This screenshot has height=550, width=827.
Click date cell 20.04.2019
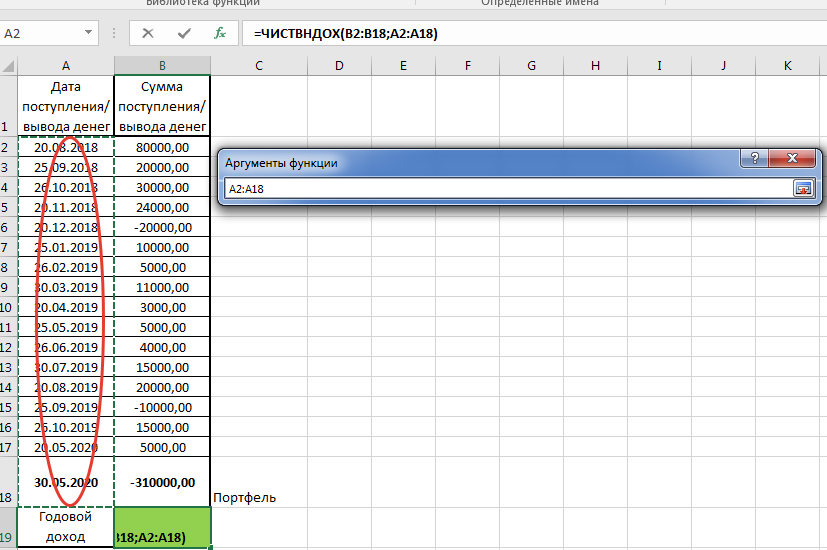(66, 307)
